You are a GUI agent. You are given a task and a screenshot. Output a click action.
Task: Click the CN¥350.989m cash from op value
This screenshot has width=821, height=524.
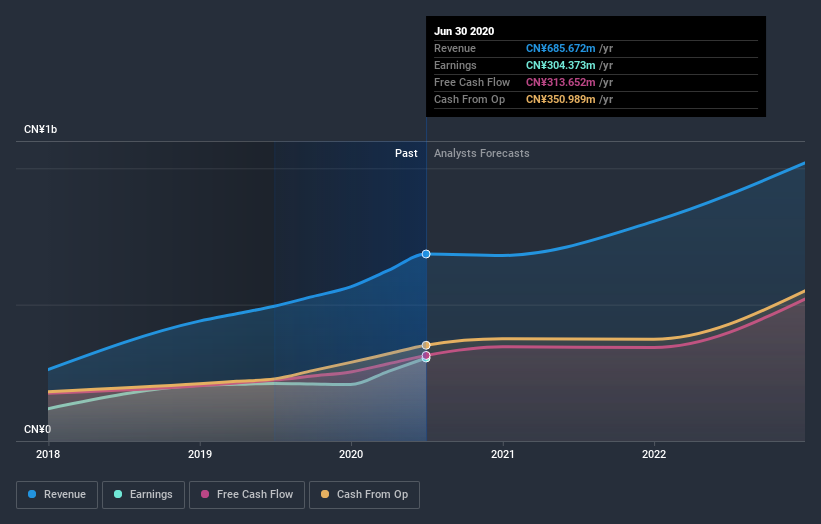point(560,99)
